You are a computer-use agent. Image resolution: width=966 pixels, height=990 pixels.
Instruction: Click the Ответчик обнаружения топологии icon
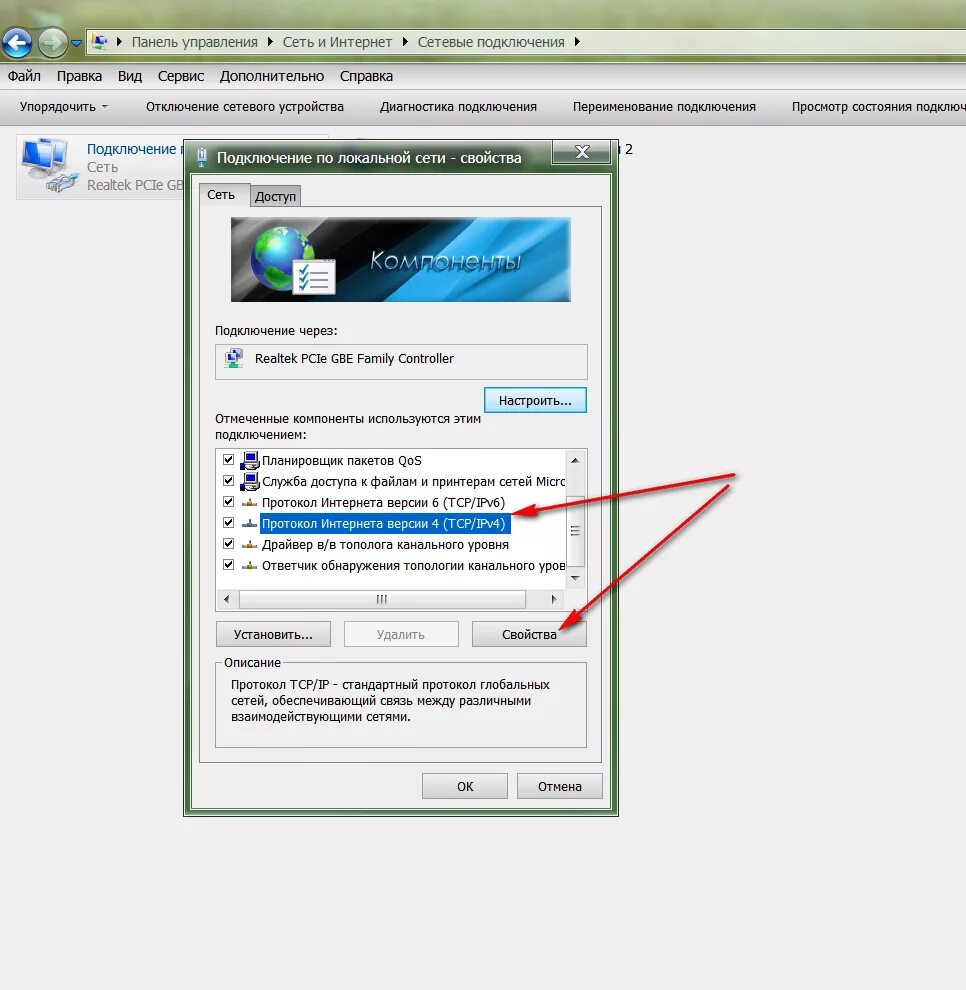click(x=250, y=565)
